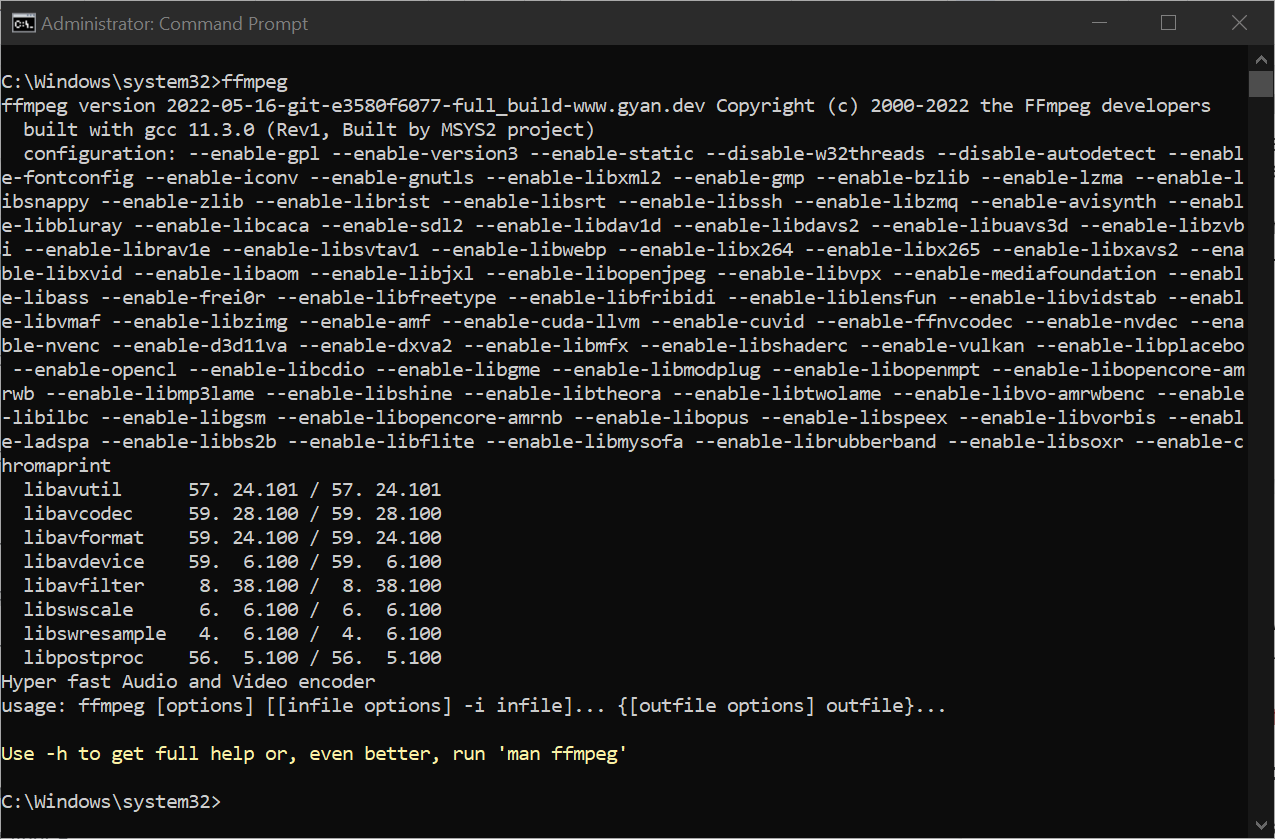
Task: Click the final 'C:\Windows\system32>' prompt
Action: (112, 802)
